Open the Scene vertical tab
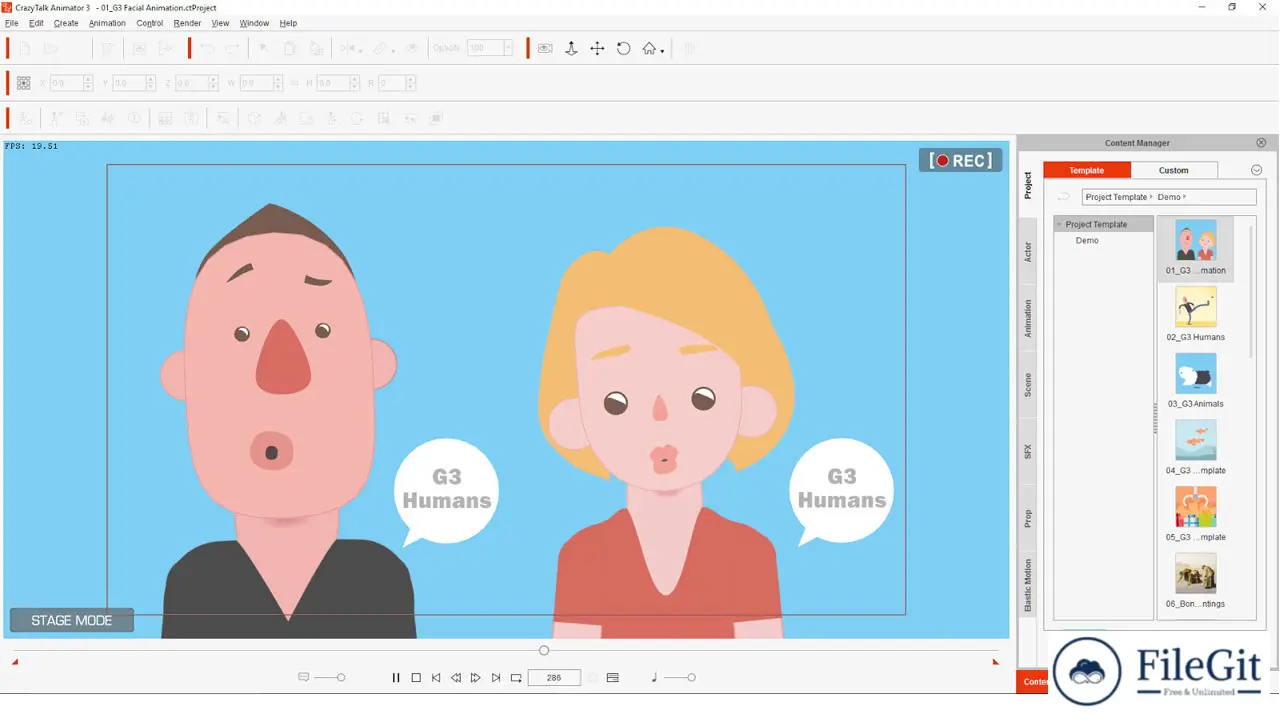Screen dimensions: 1280x720 1028,385
